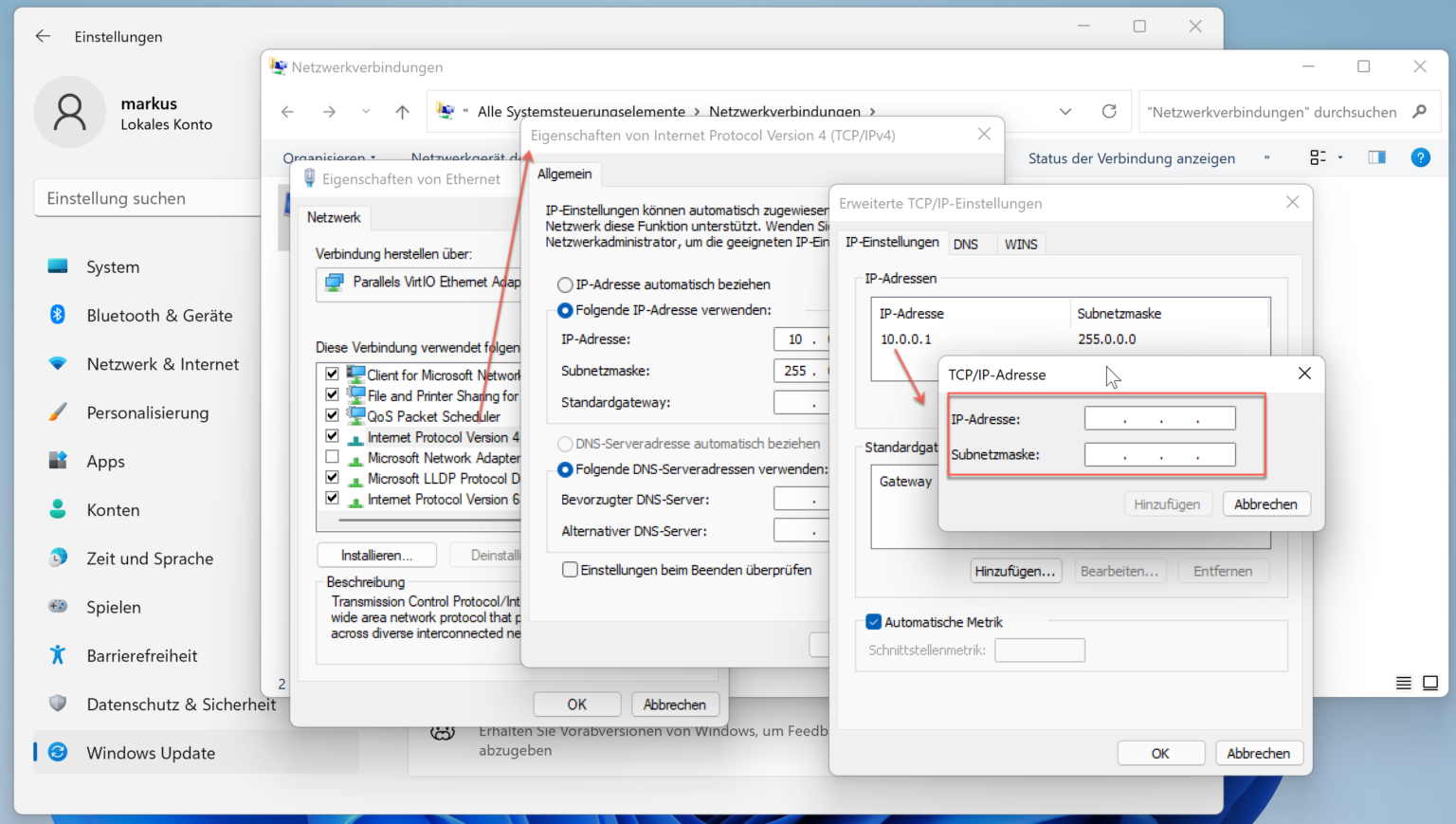The height and width of the screenshot is (824, 1456).
Task: Uncheck the QoS Packet Scheduler item
Action: tap(332, 415)
